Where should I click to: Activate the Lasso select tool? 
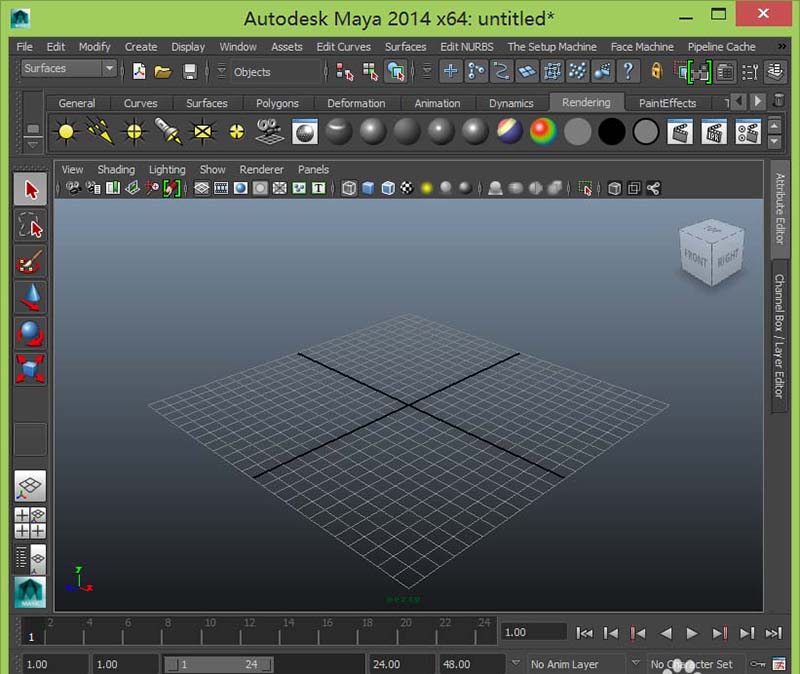[31, 226]
